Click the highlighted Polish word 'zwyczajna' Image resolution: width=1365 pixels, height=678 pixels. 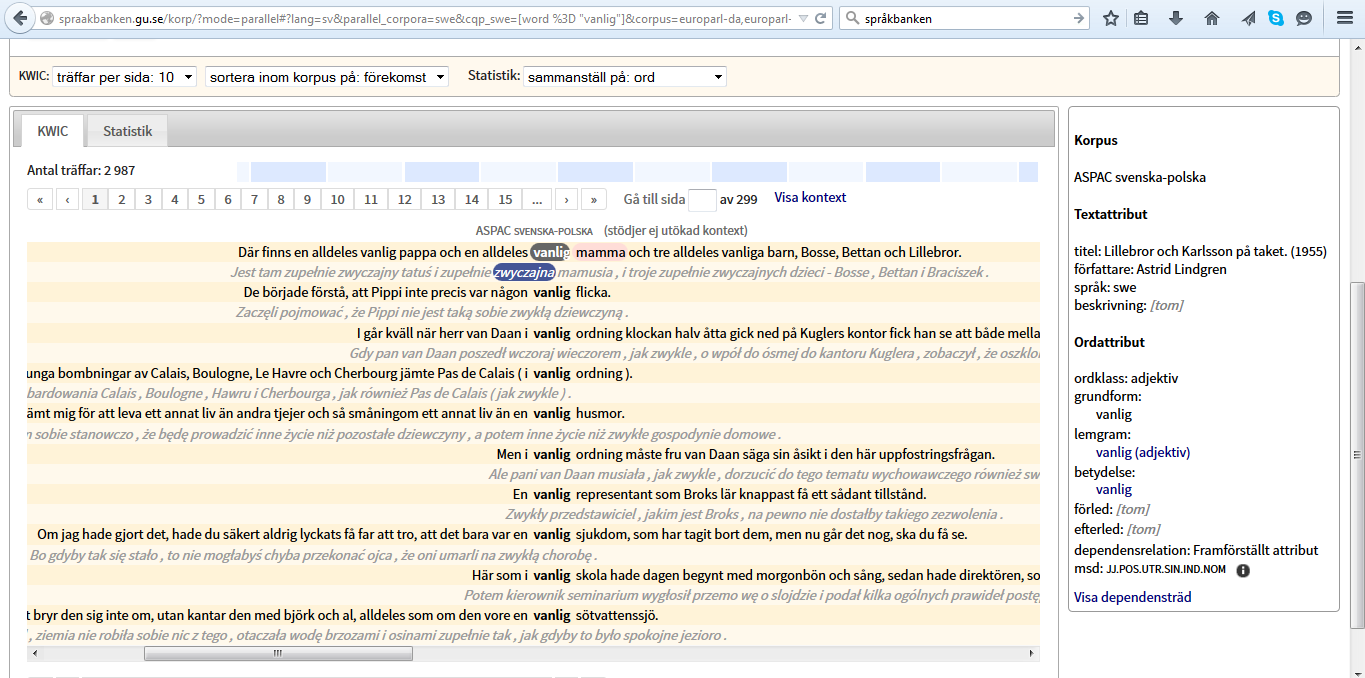pos(524,272)
